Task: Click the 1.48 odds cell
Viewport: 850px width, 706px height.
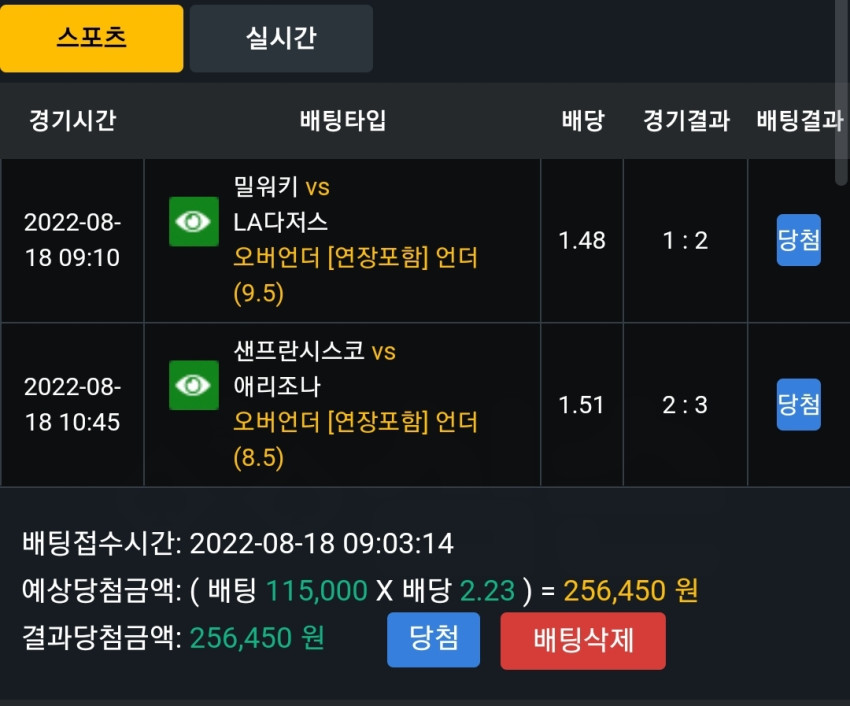Action: click(582, 240)
